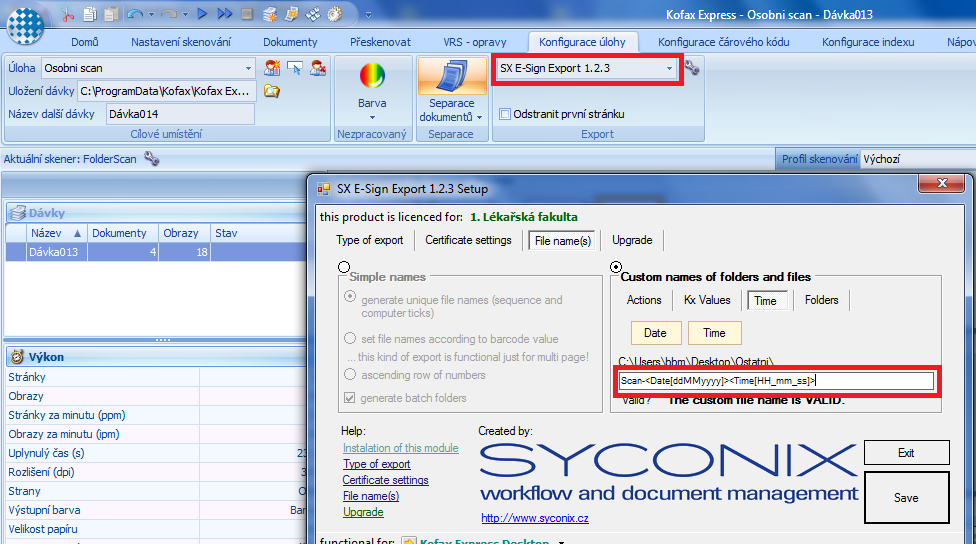
Task: Click the Stop square icon
Action: click(247, 14)
